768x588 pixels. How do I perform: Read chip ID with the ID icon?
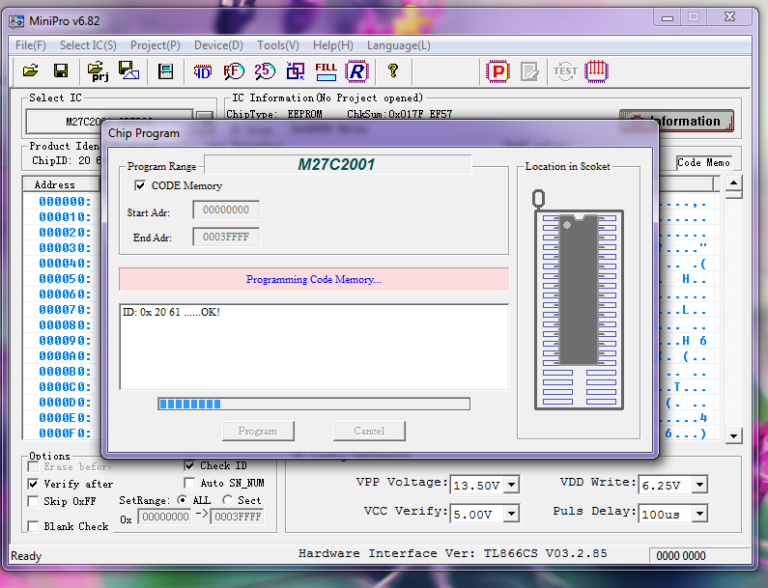click(202, 72)
